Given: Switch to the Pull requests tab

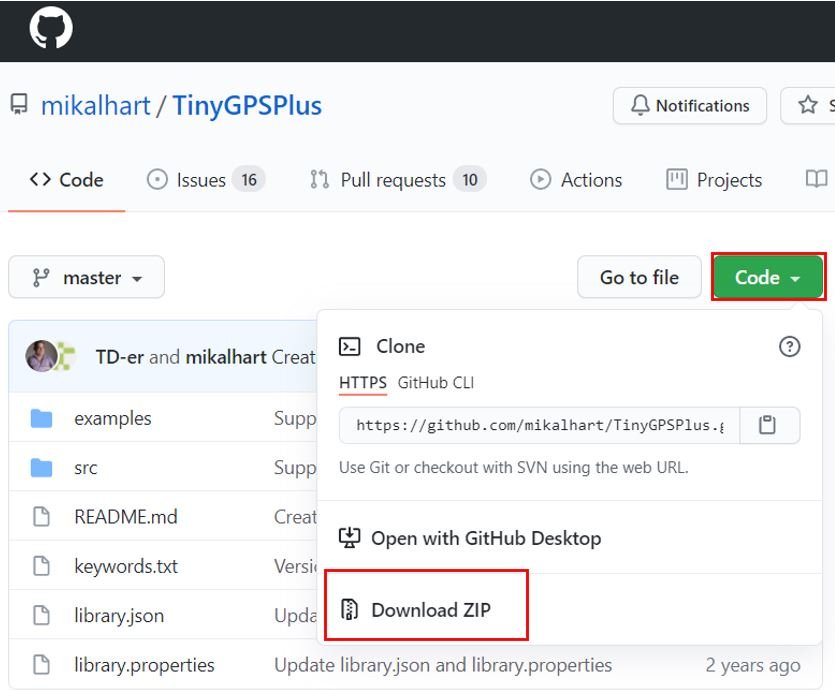Looking at the screenshot, I should point(398,180).
